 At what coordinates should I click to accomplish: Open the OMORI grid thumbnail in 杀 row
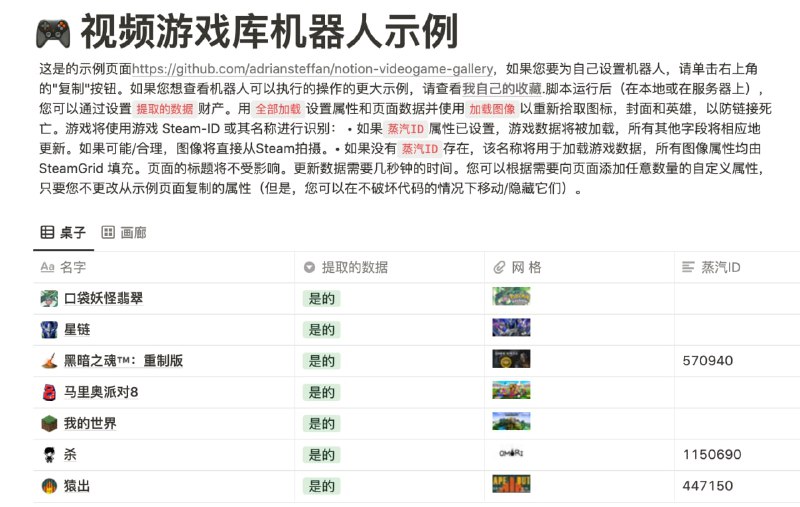click(511, 452)
